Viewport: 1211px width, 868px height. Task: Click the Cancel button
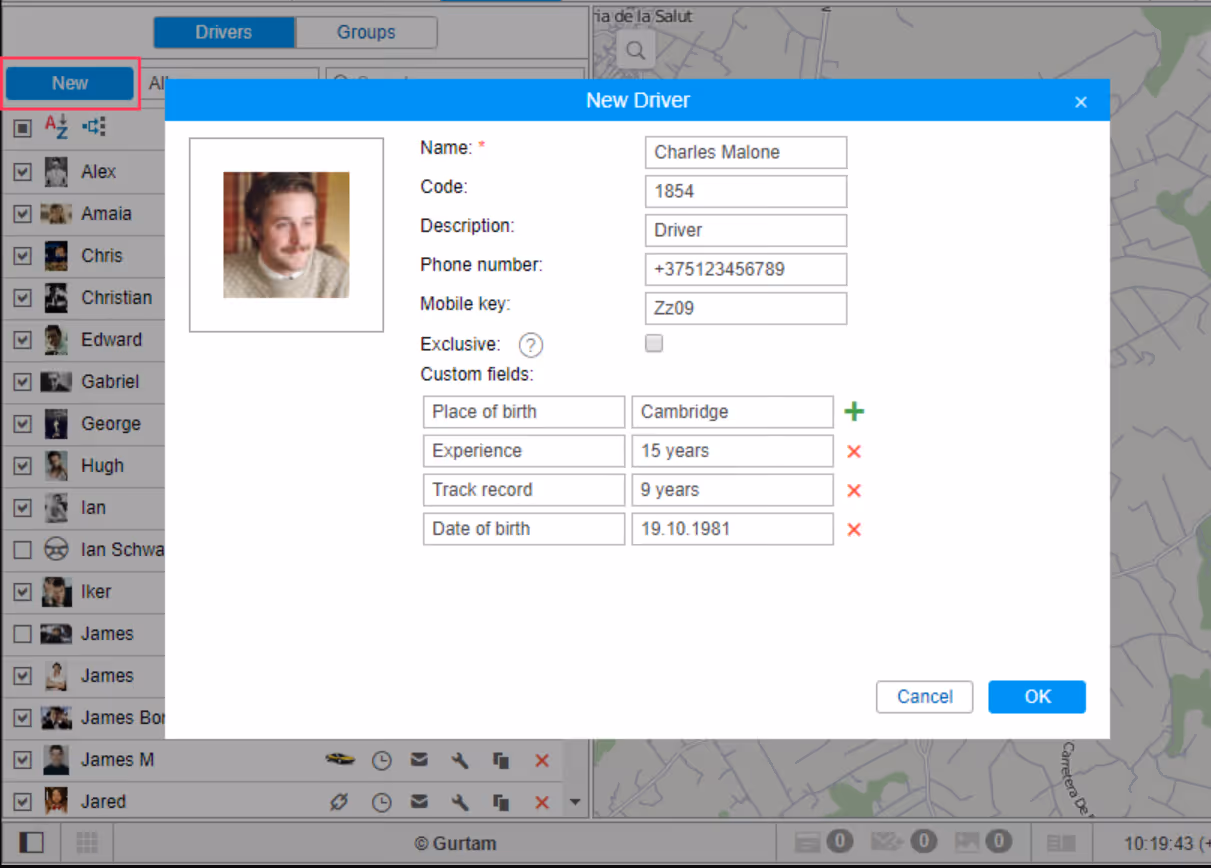pos(924,697)
